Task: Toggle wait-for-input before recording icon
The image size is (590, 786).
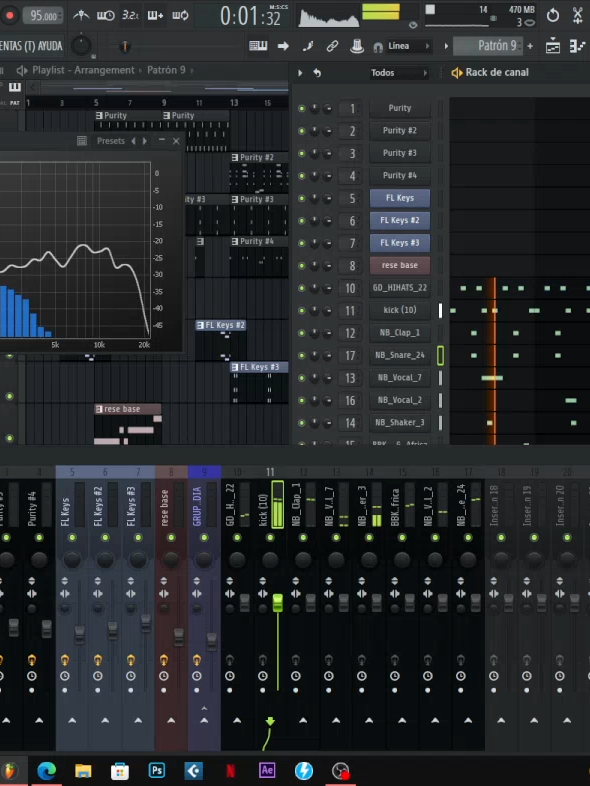Action: pyautogui.click(x=105, y=16)
